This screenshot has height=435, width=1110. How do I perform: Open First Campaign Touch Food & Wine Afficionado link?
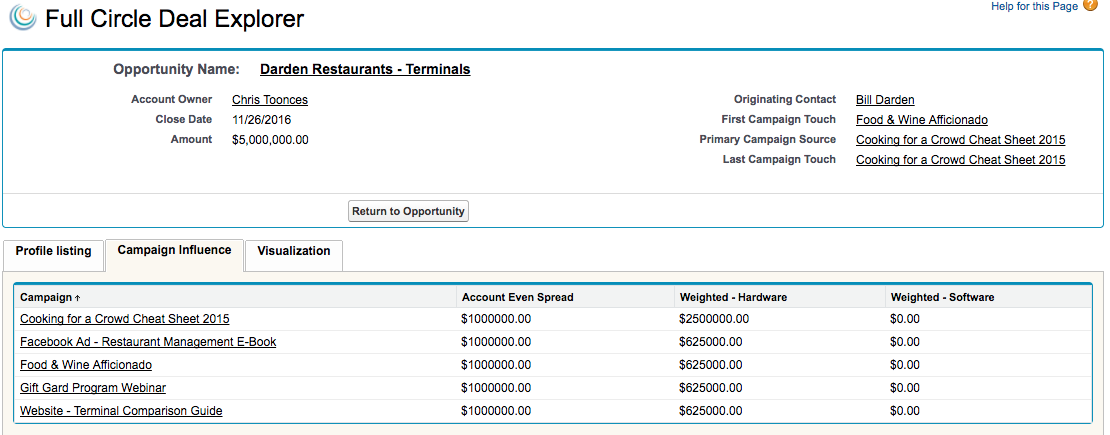pos(922,120)
